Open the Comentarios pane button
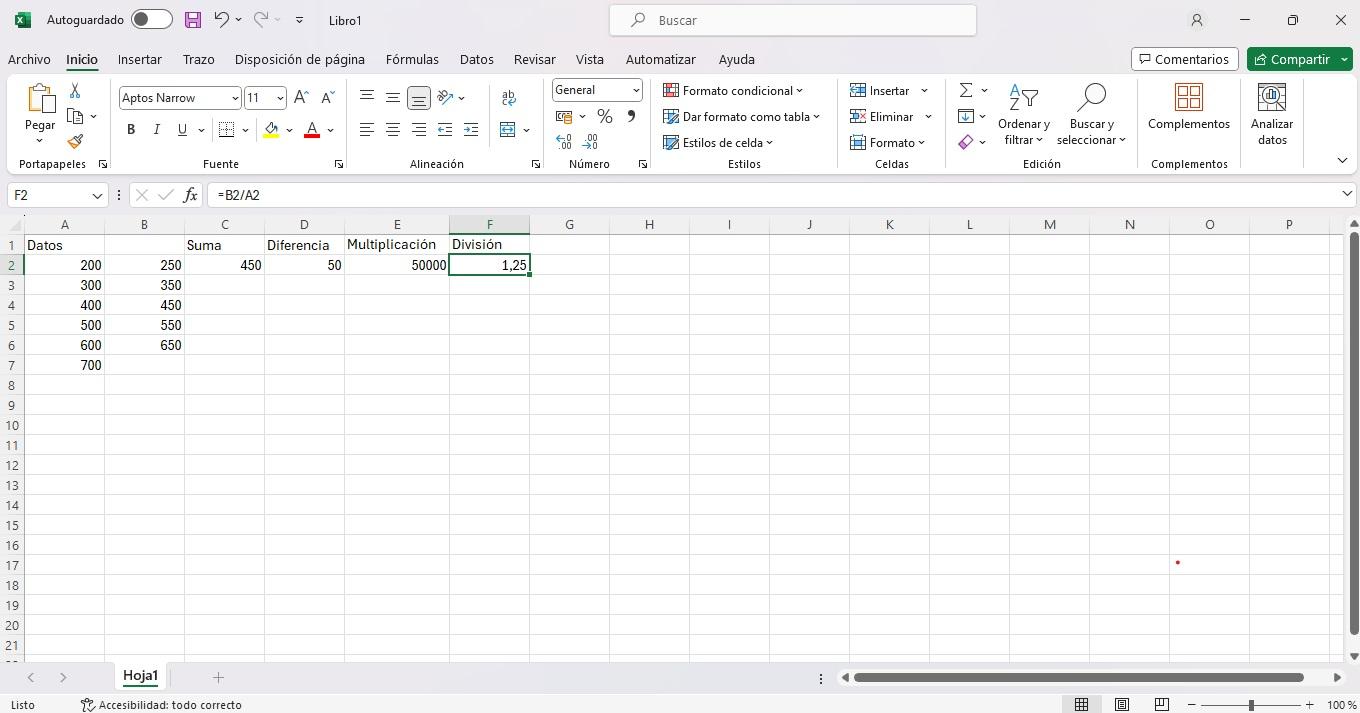The image size is (1360, 713). 1184,59
